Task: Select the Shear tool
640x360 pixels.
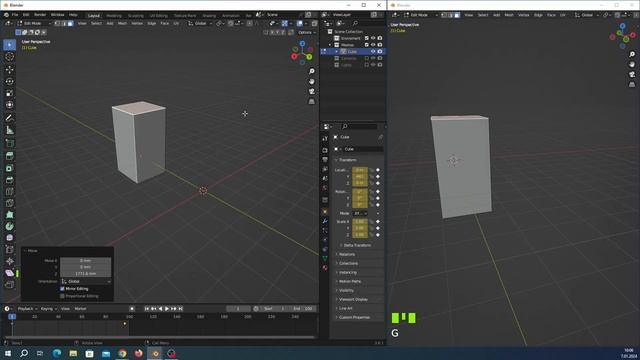Action: coord(9,273)
